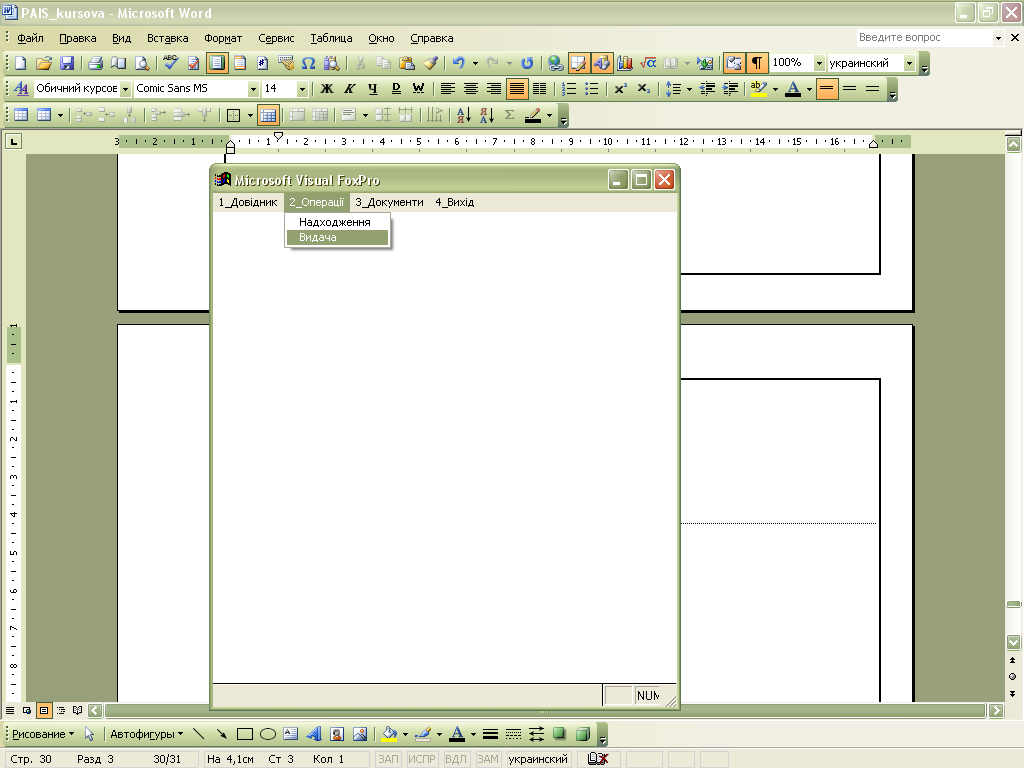
Task: Open the Справка help menu
Action: pos(432,38)
